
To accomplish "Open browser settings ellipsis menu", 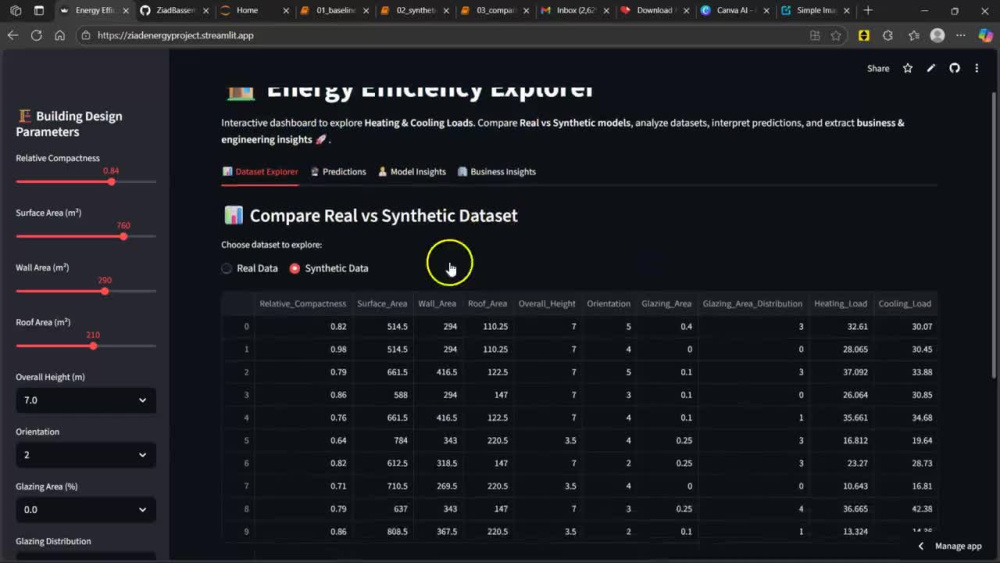I will pos(960,36).
